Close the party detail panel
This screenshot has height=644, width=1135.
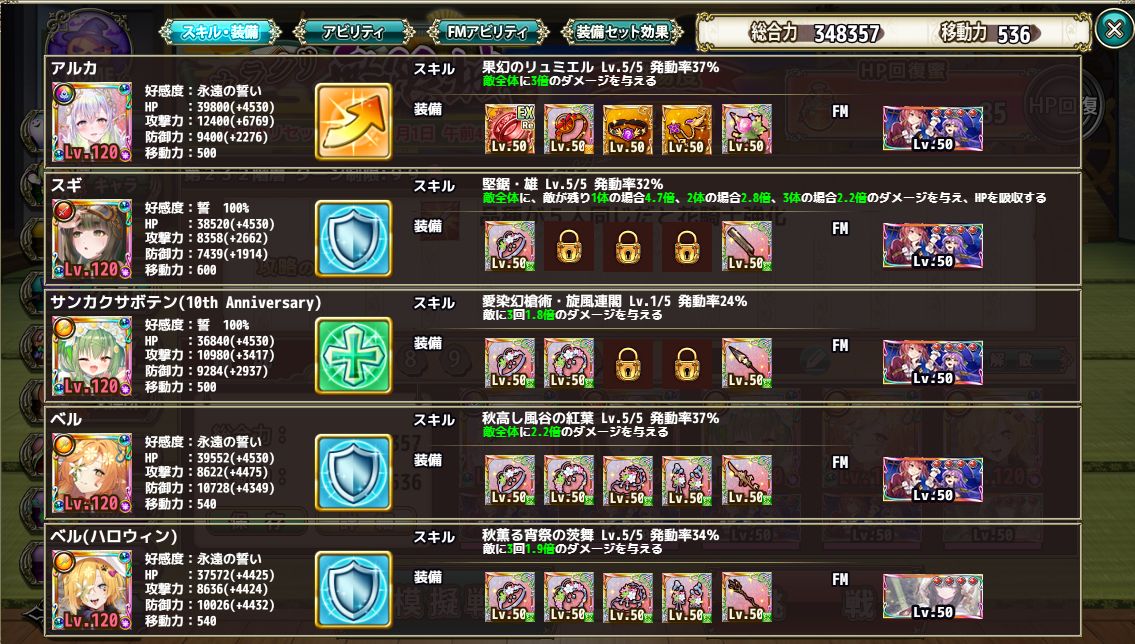[1114, 29]
